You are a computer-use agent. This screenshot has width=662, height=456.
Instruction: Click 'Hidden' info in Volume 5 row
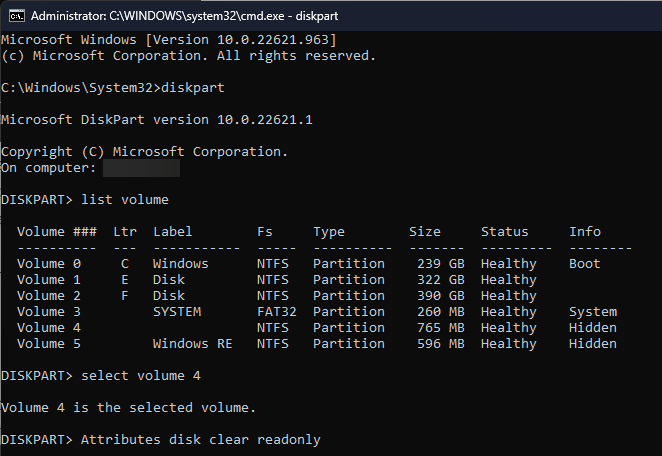point(593,344)
